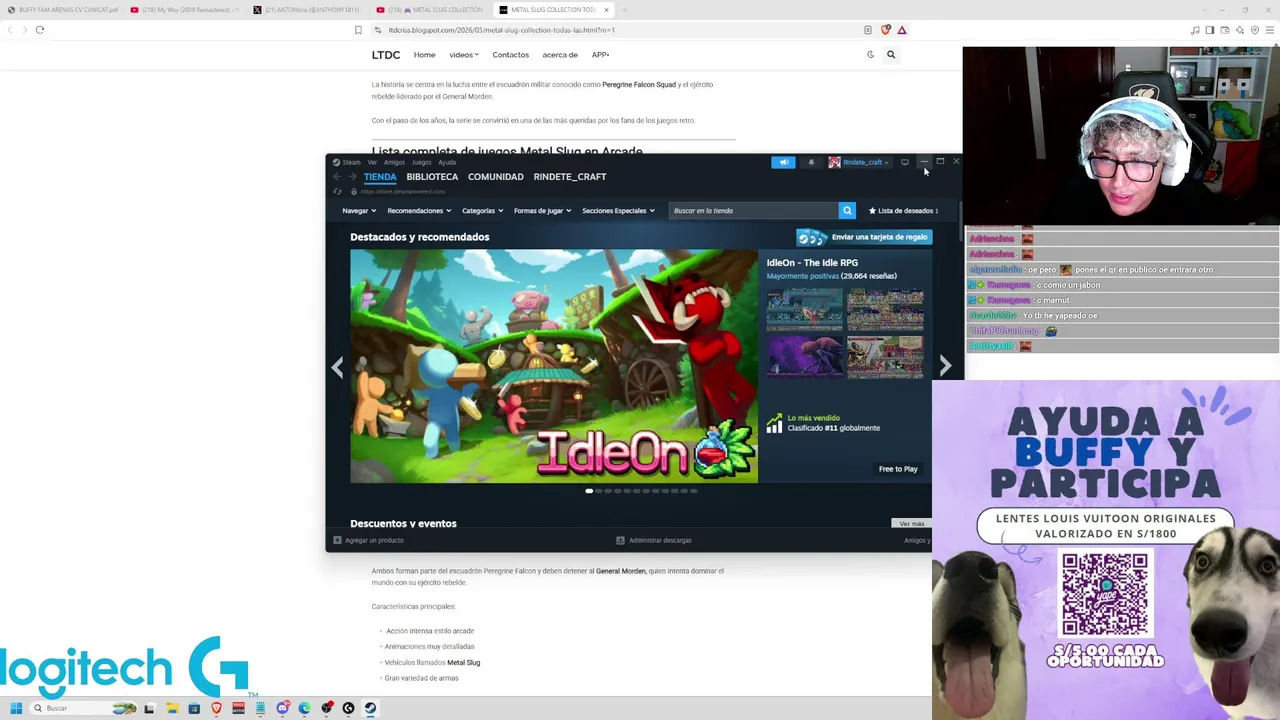Toggle dark mode on the LTDC blog
The width and height of the screenshot is (1280, 720).
coord(870,55)
